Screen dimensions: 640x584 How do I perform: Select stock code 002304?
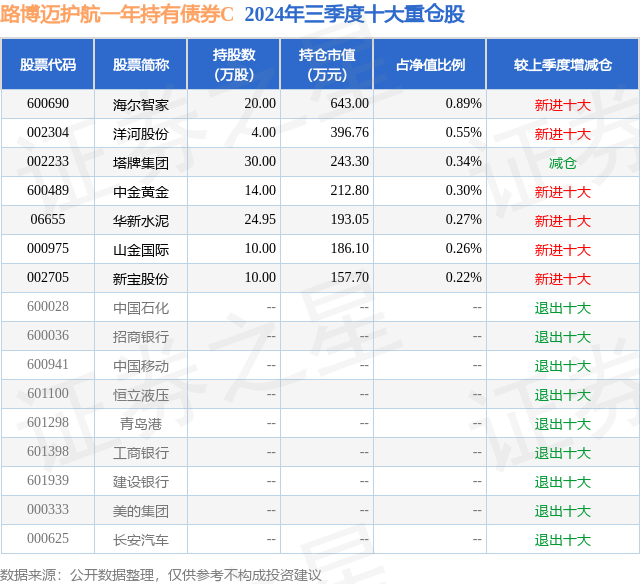coord(48,133)
